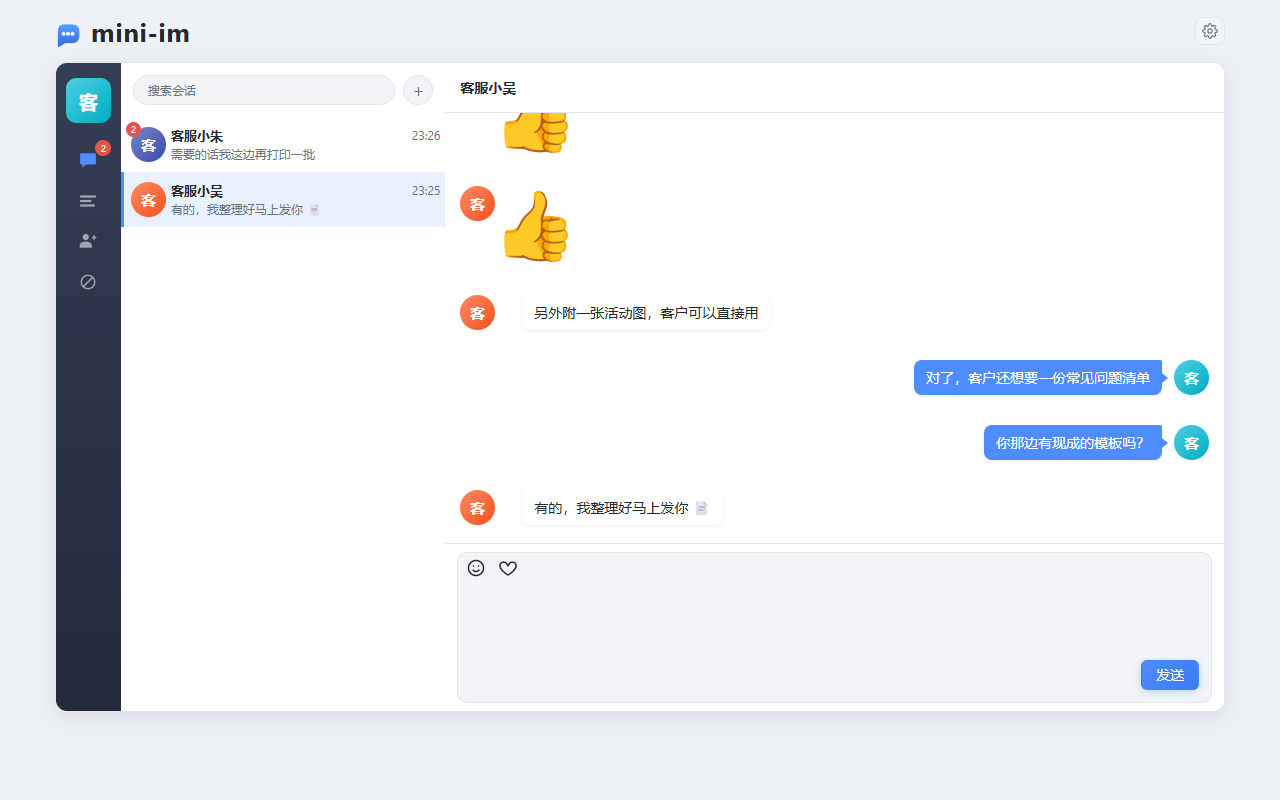Open the emoji picker smiley icon
Viewport: 1280px width, 800px height.
tap(476, 568)
